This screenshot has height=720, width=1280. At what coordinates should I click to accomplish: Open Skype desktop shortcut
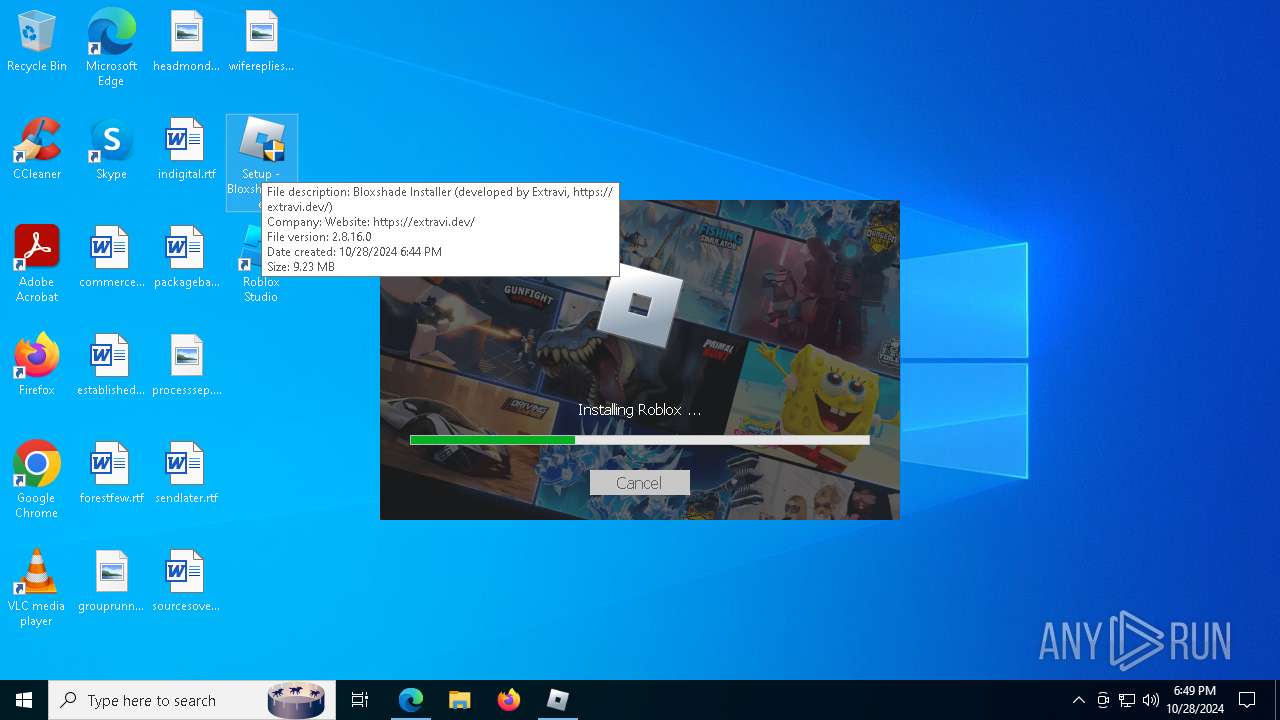click(111, 149)
